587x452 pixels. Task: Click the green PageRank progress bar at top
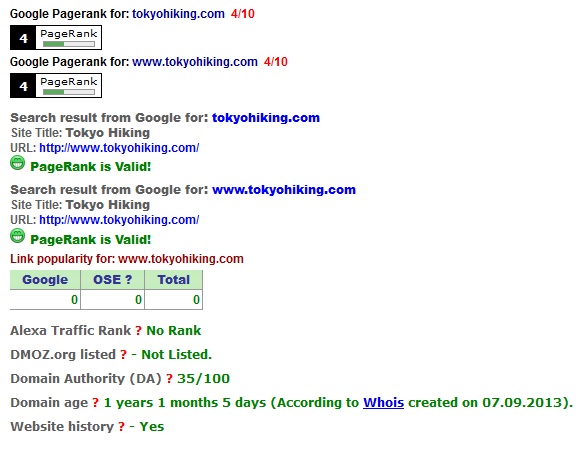point(69,44)
